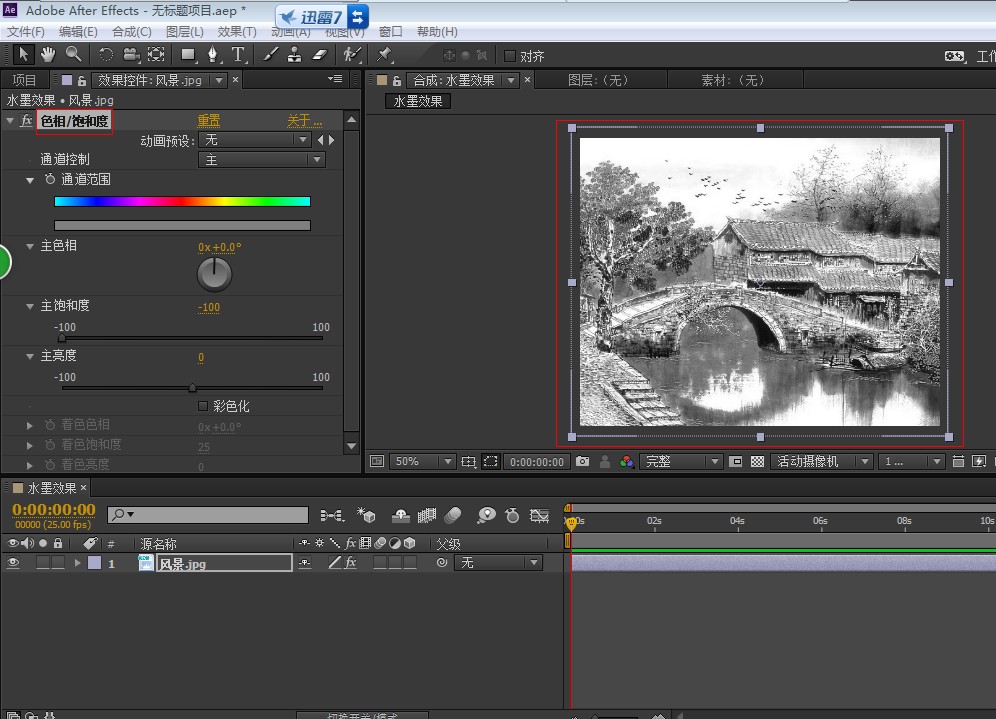Select the Pen tool
996x719 pixels.
point(213,54)
